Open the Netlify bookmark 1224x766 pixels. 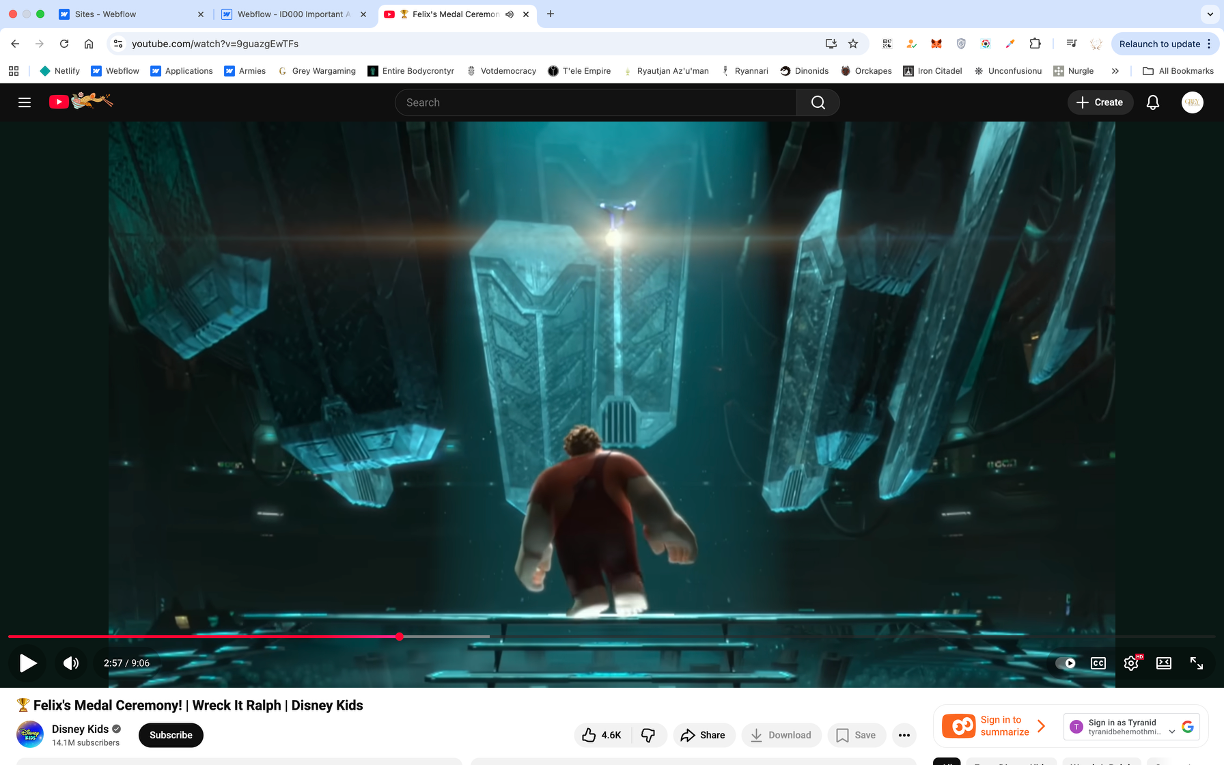60,71
